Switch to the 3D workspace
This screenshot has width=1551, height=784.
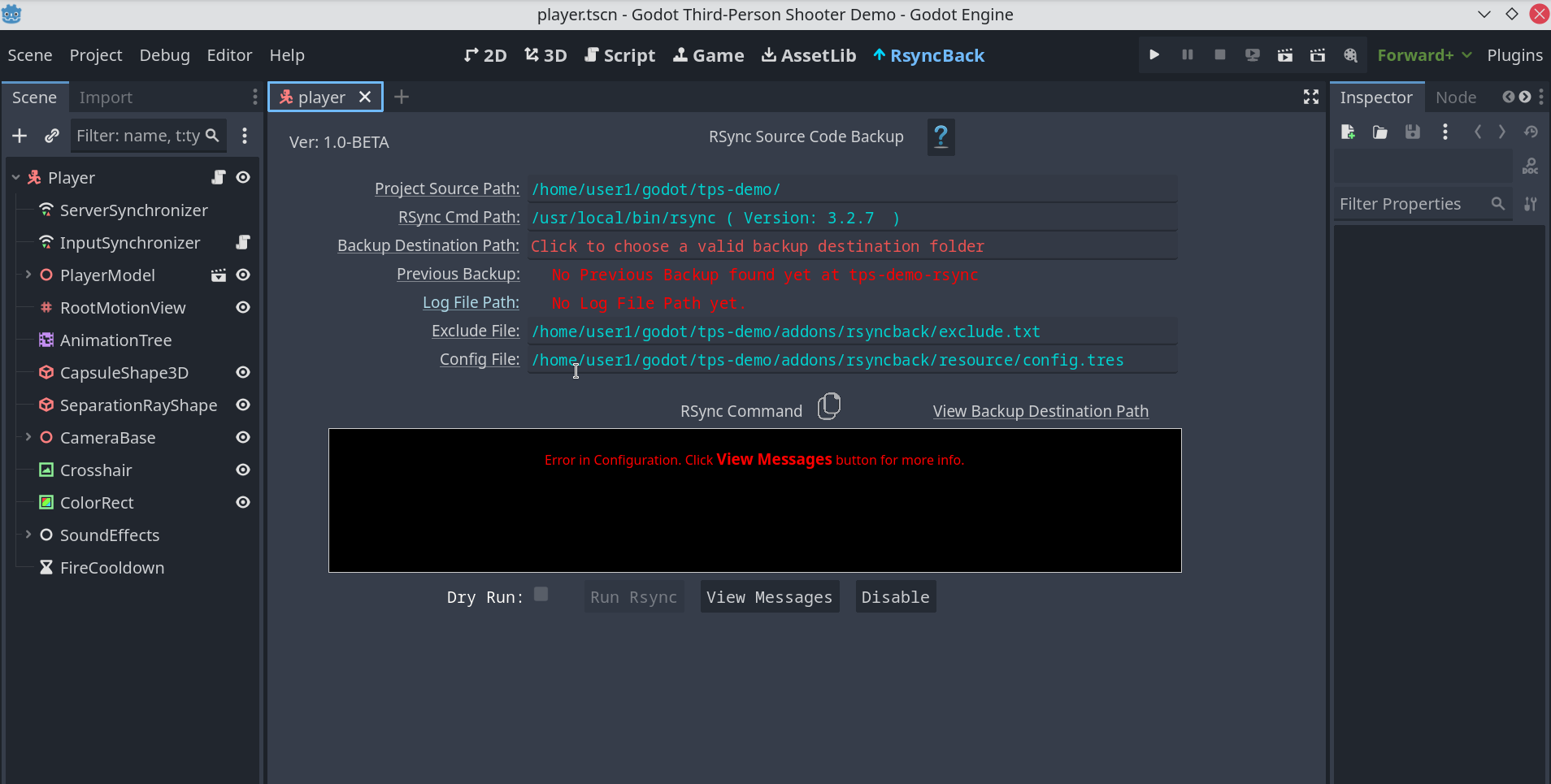click(x=545, y=55)
